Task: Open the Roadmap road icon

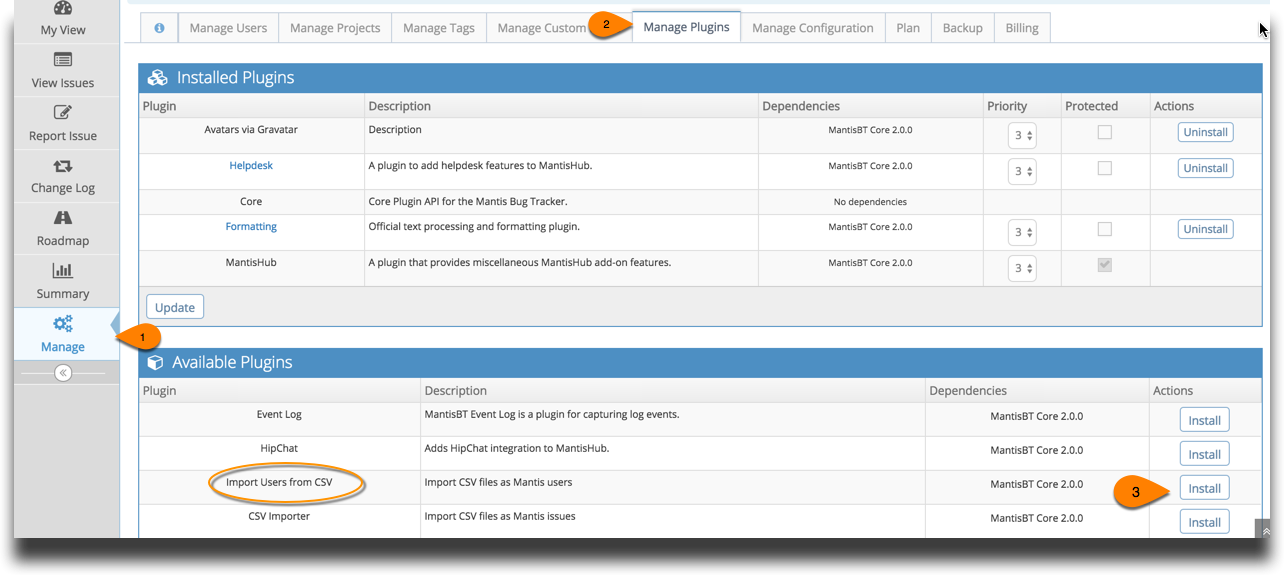Action: coord(63,218)
